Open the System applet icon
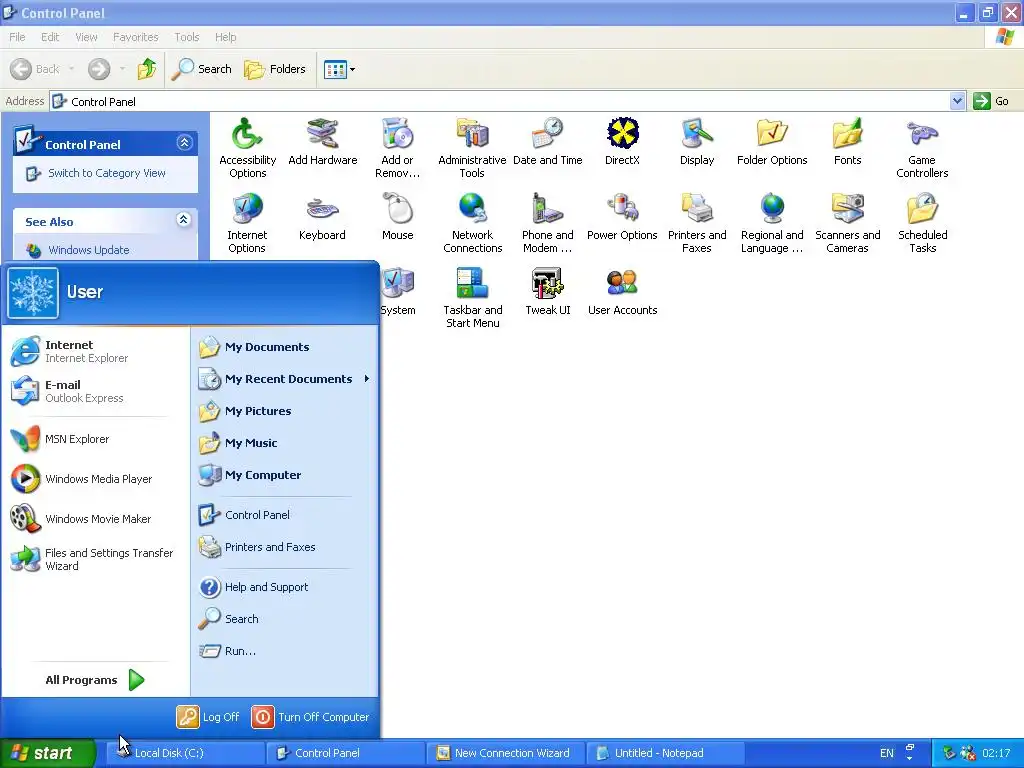1024x768 pixels. coord(398,292)
